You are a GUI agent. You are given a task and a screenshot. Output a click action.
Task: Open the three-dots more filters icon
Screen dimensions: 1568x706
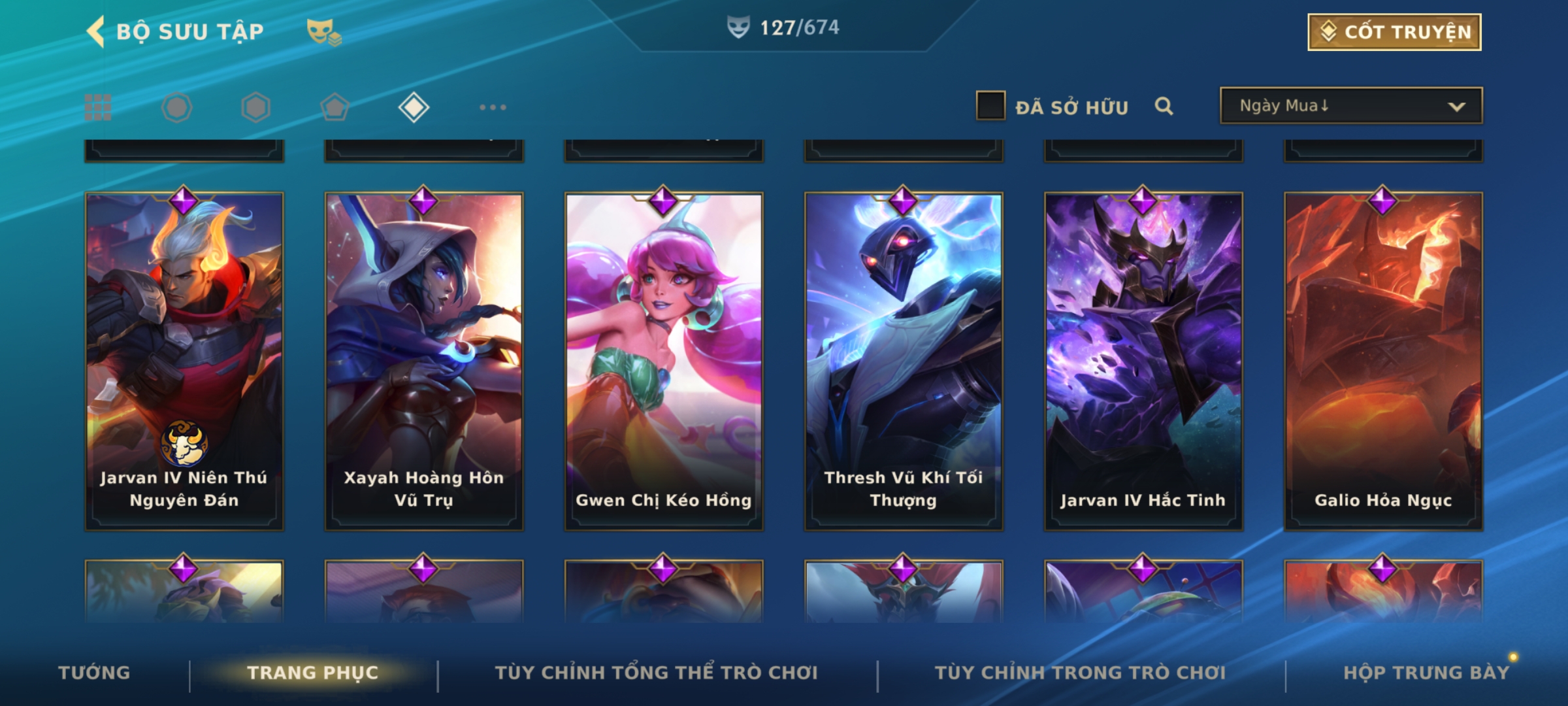[x=493, y=107]
